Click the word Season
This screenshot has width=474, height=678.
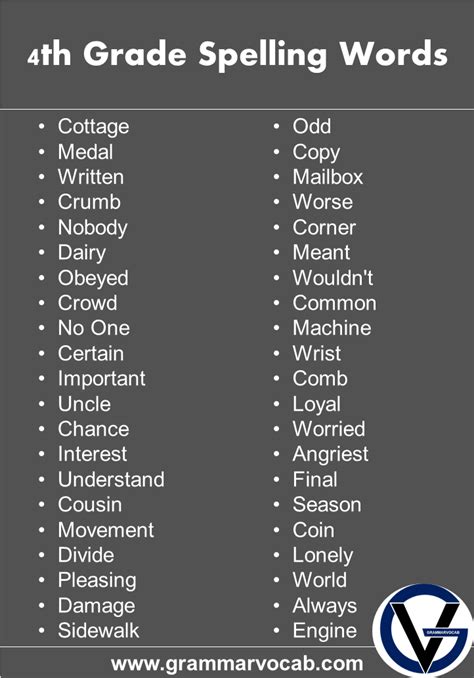pos(327,505)
